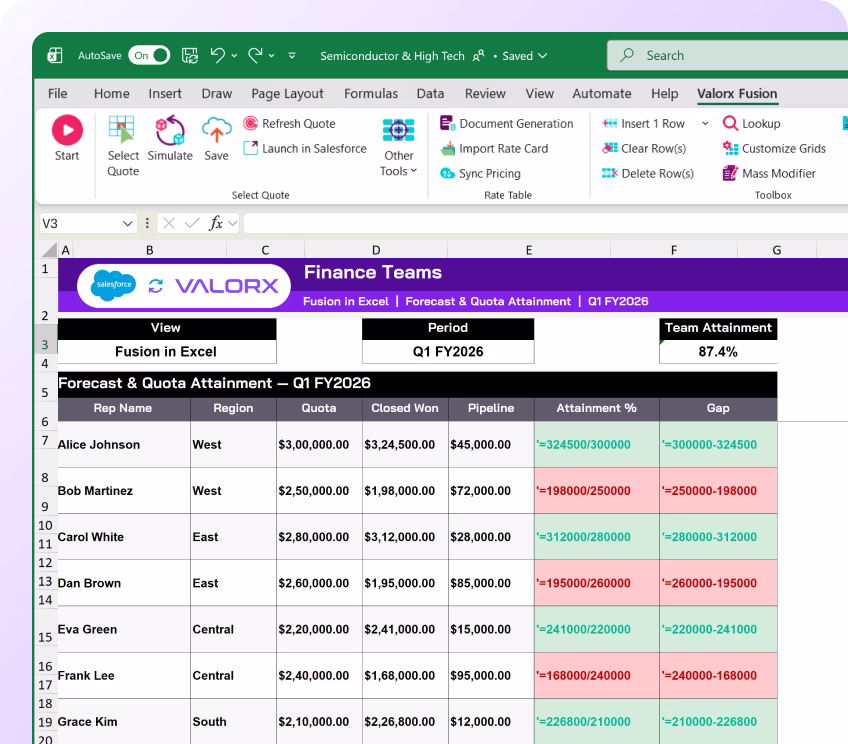Open Customize Quick Access Toolbar menu
This screenshot has width=848, height=744.
292,56
